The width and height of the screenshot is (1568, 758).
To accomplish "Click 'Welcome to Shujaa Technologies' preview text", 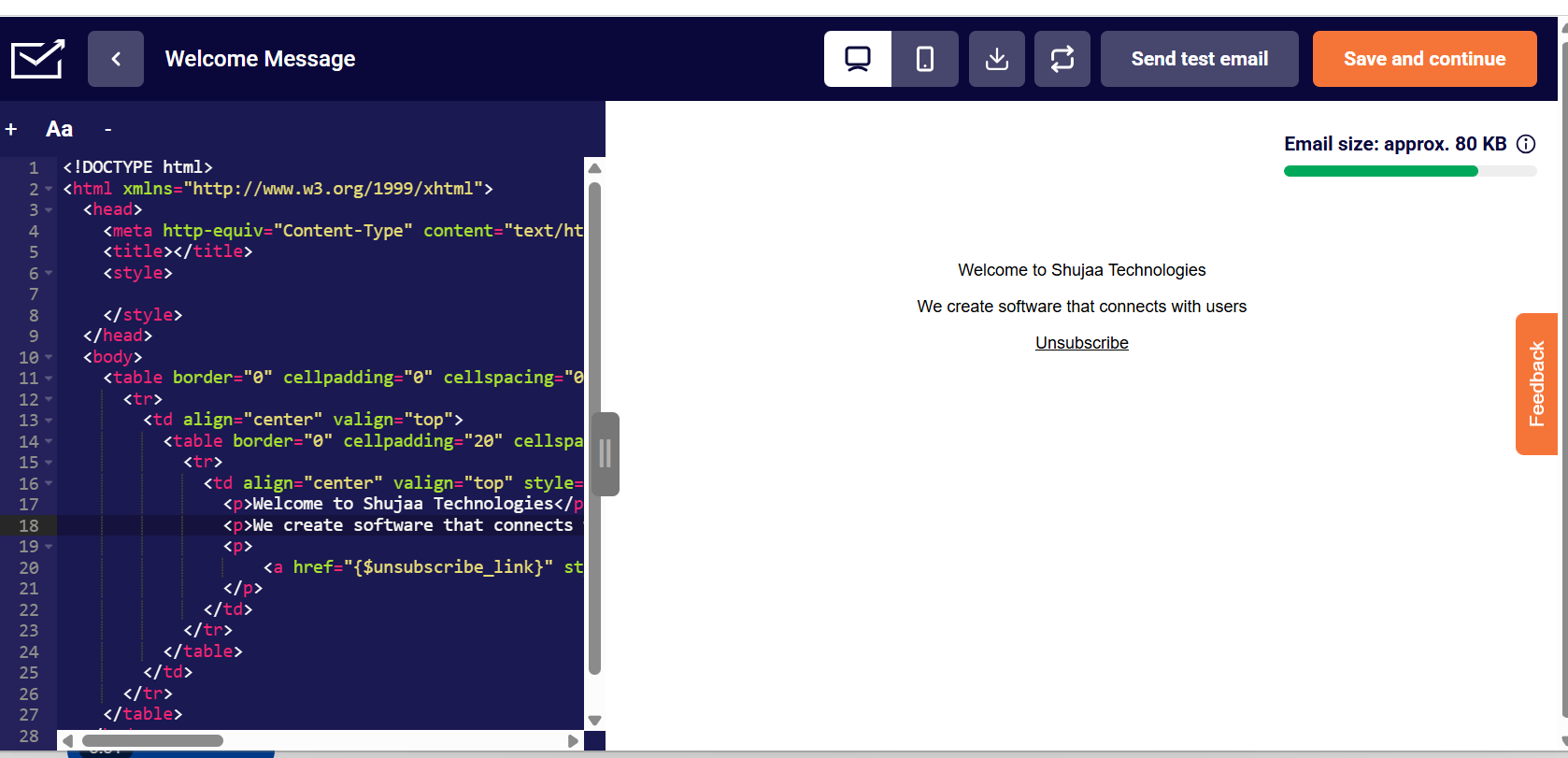I will 1082,270.
